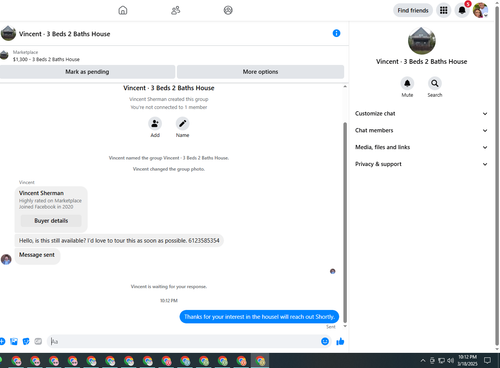Click the Name pencil icon
500x368 pixels.
pos(182,124)
